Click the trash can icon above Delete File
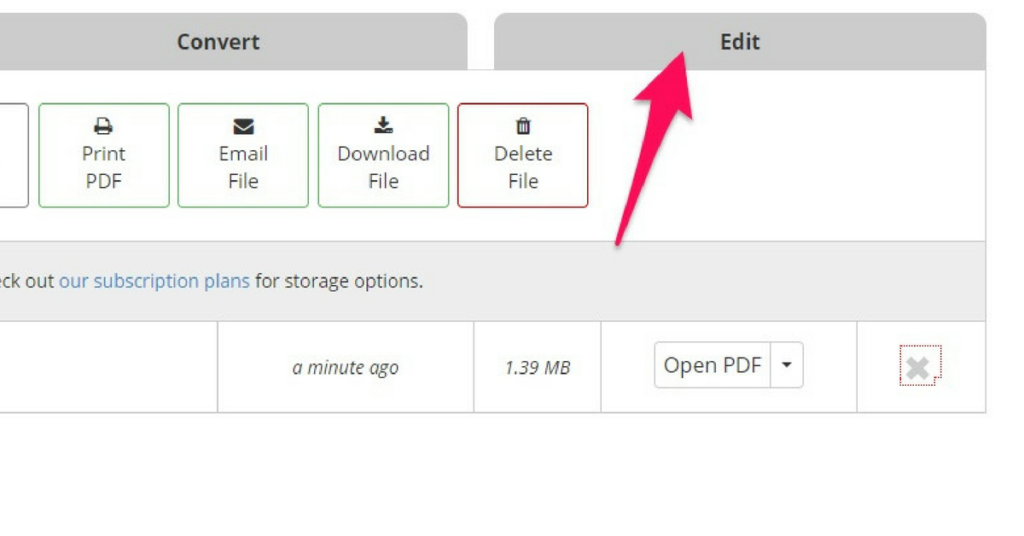The width and height of the screenshot is (1024, 536). pos(523,125)
